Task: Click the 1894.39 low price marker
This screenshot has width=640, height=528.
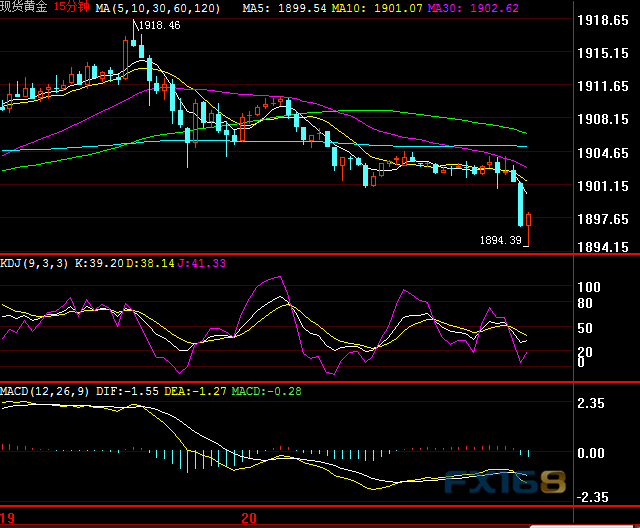Action: point(501,240)
